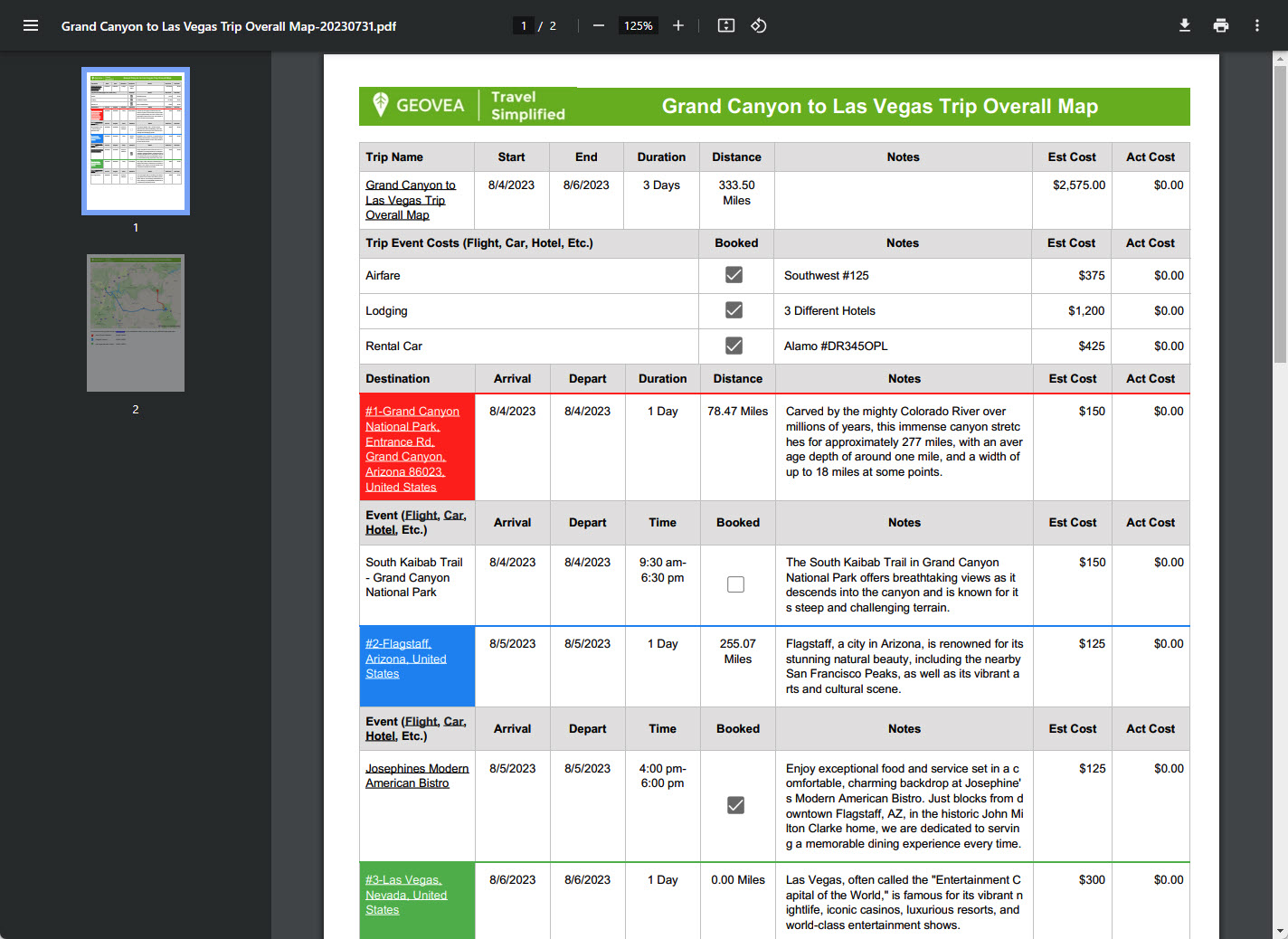Screen dimensions: 1288x939
Task: Select the page 2 thumbnail
Action: (135, 323)
